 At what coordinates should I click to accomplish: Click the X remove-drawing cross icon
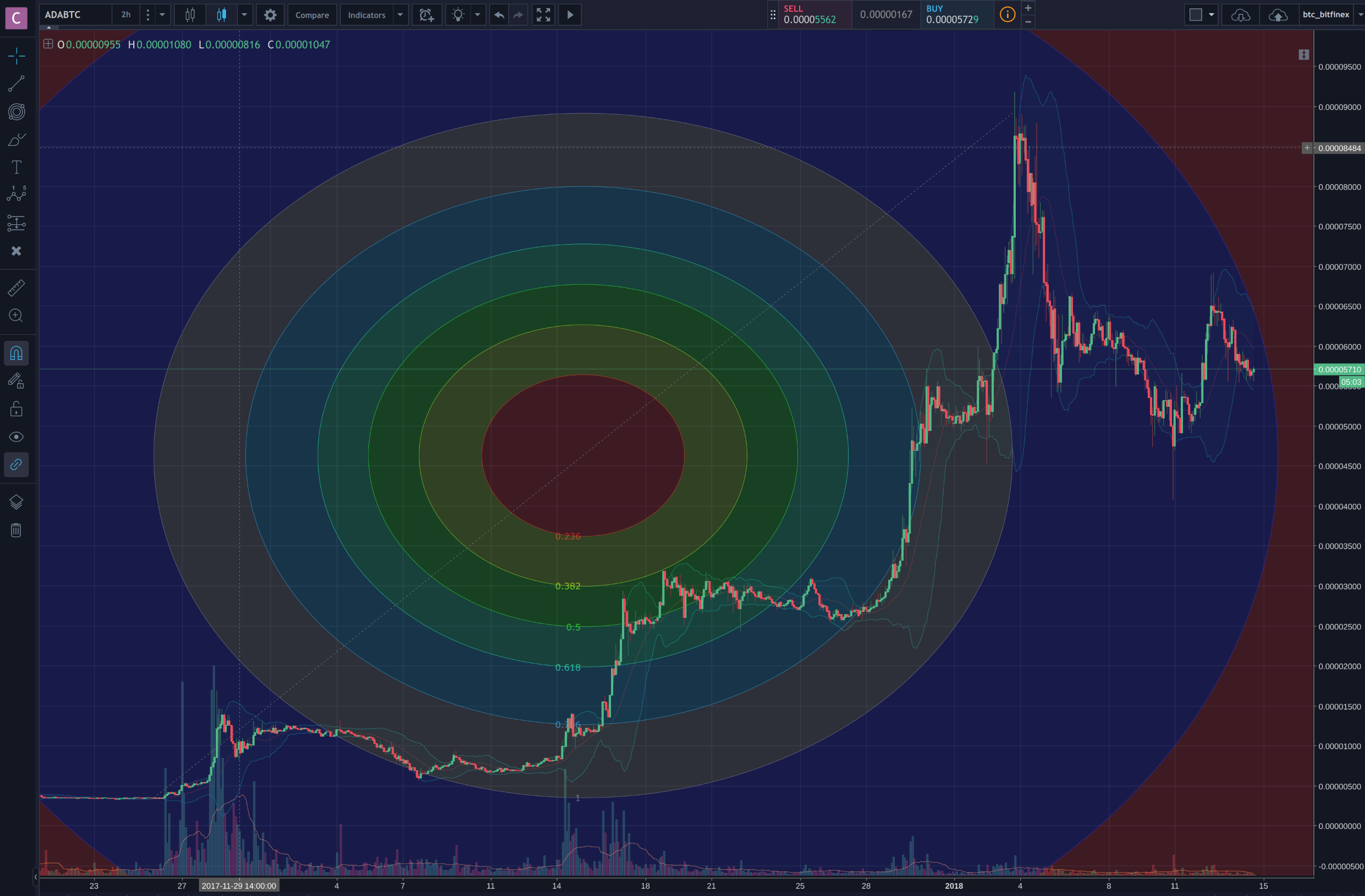pos(16,251)
